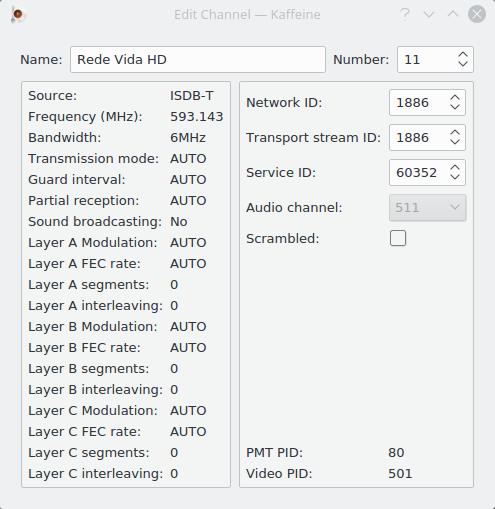Click inside the Number field showing 11

pyautogui.click(x=427, y=59)
